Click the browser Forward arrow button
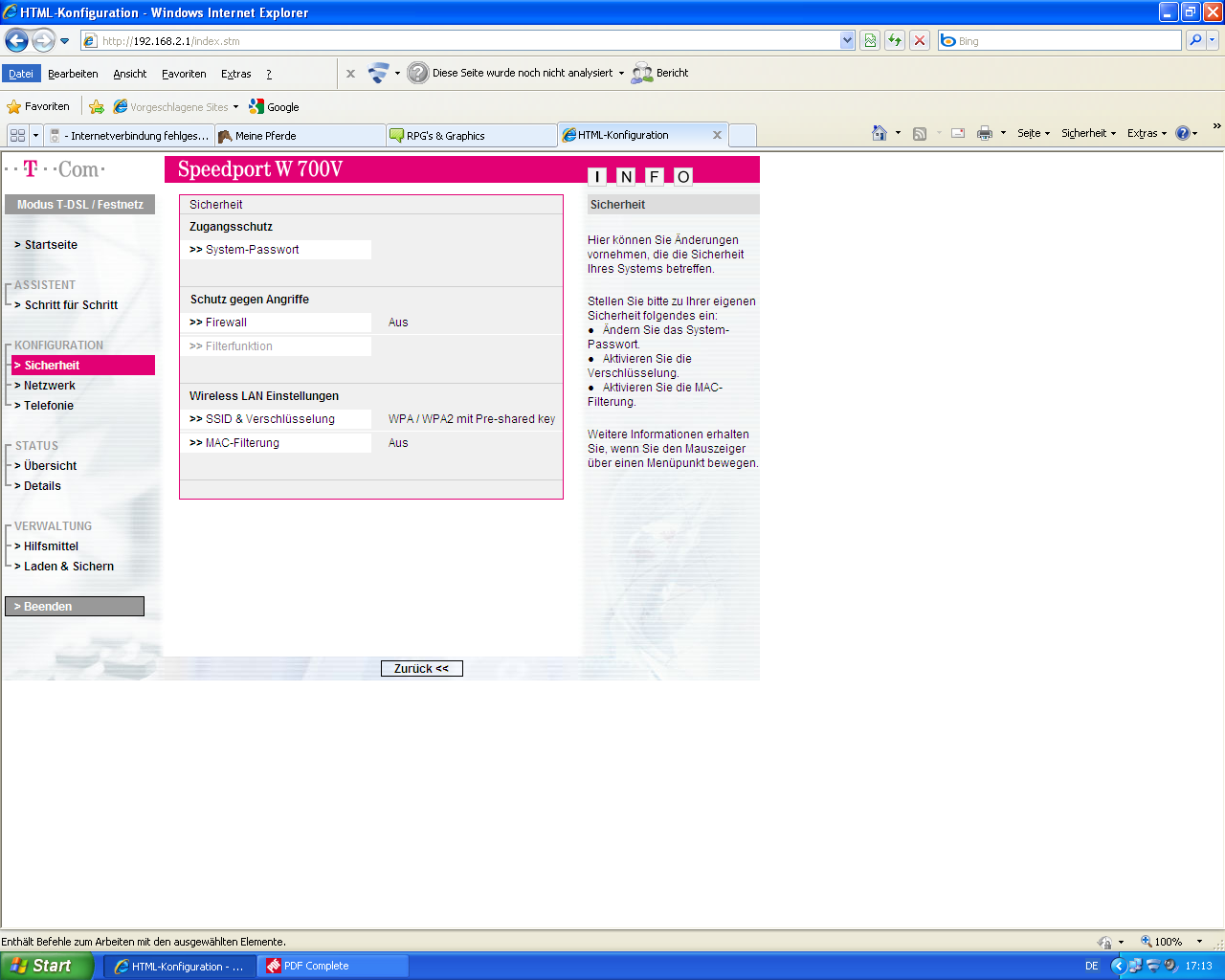Image resolution: width=1225 pixels, height=980 pixels. click(43, 40)
